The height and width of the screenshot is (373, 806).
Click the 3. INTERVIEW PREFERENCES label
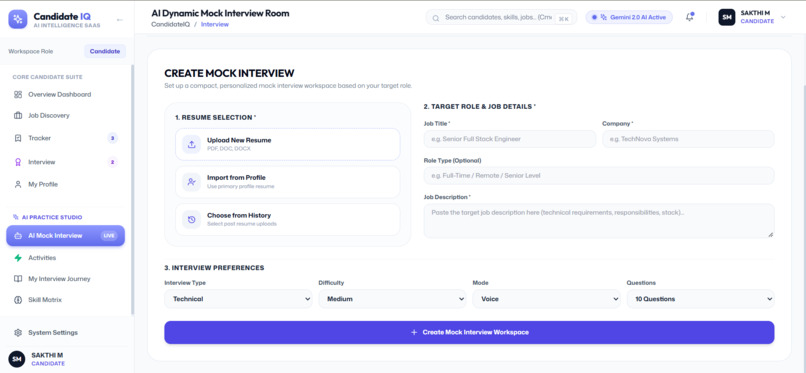[214, 268]
